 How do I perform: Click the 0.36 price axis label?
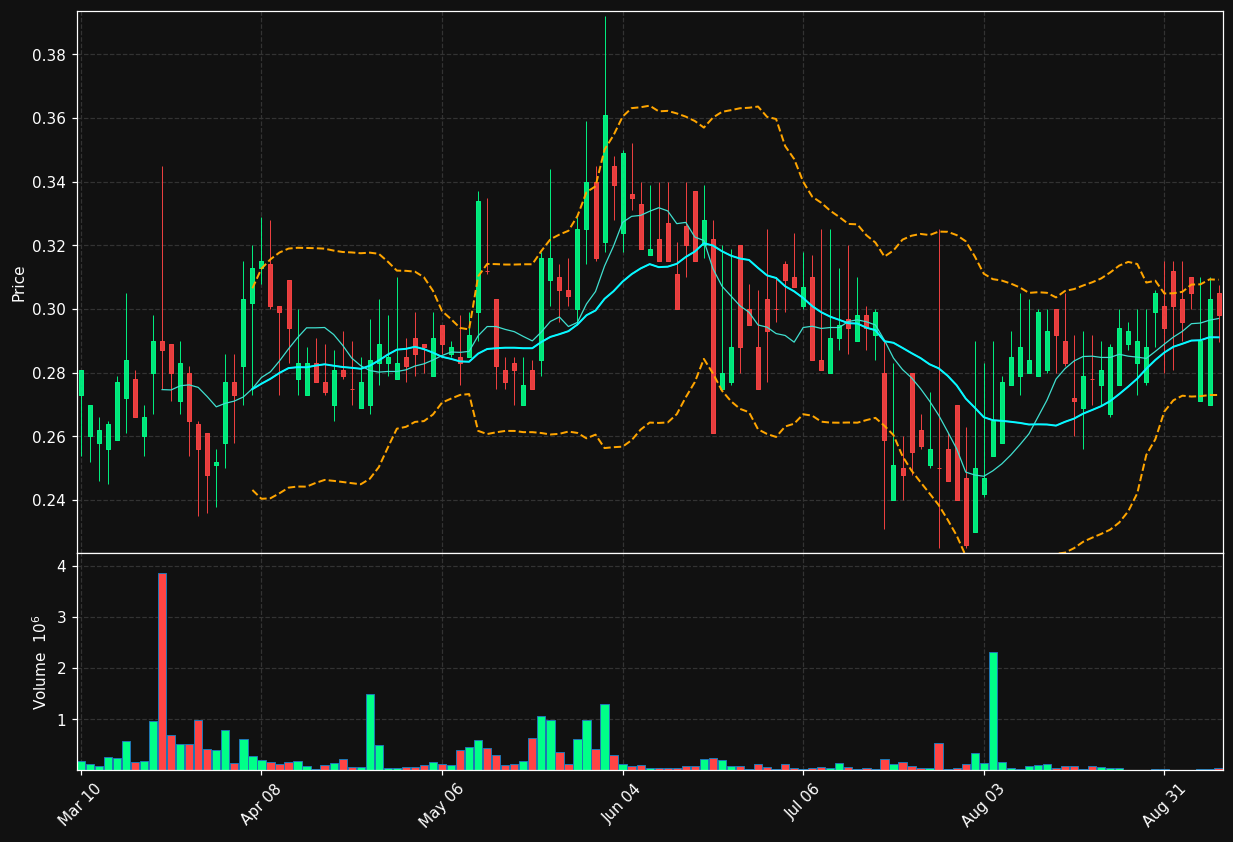click(50, 119)
